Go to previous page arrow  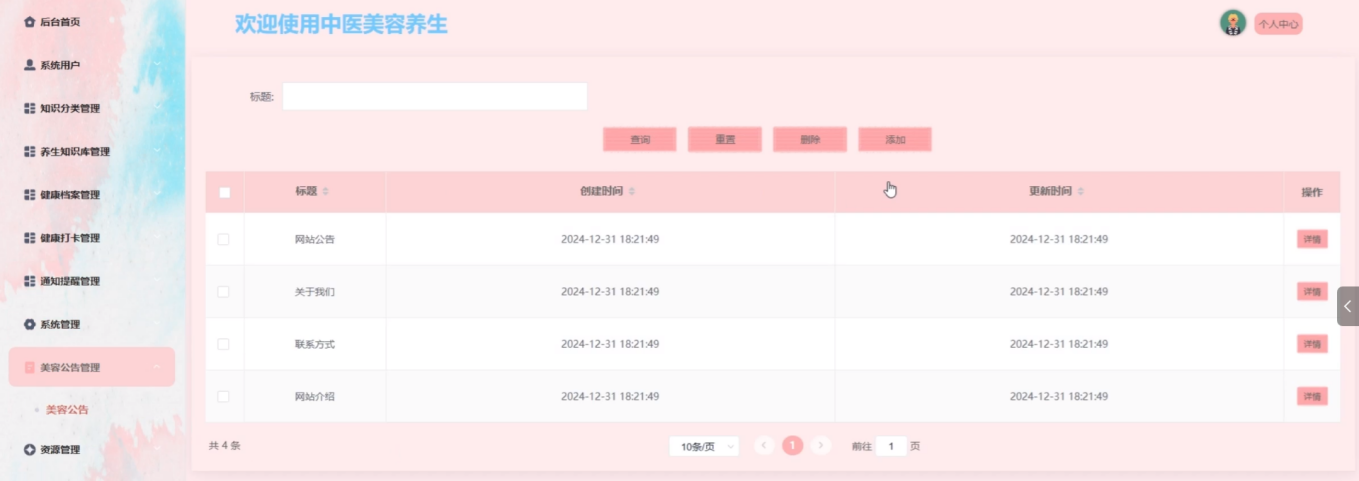pos(764,445)
